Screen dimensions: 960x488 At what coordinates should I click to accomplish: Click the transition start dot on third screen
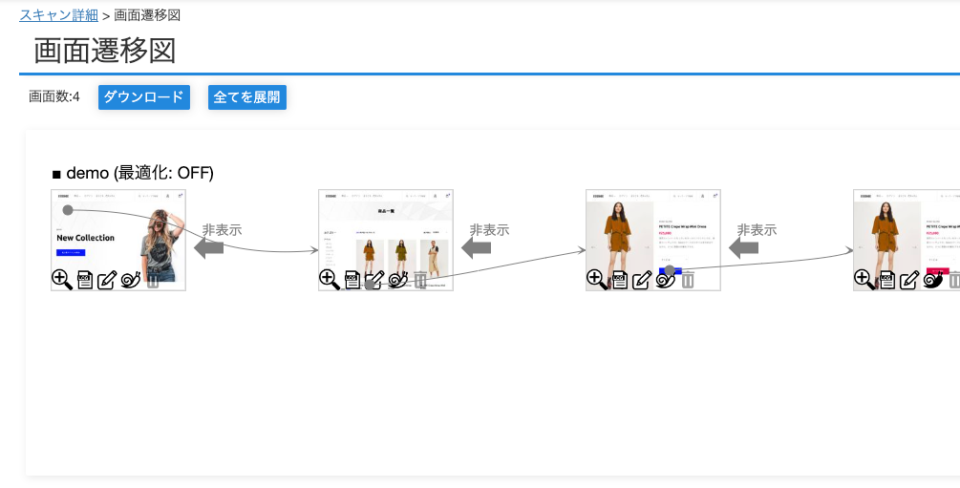670,270
